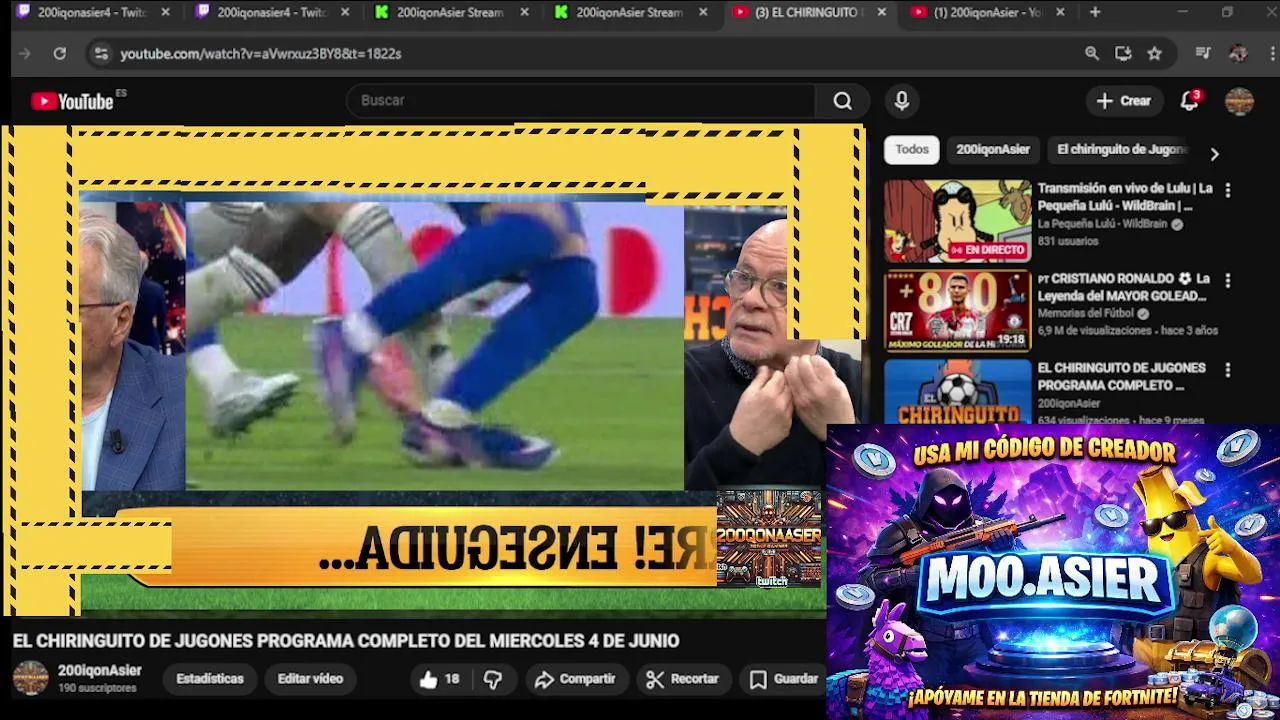Click the Recortar clip button
The width and height of the screenshot is (1280, 720).
(x=683, y=679)
